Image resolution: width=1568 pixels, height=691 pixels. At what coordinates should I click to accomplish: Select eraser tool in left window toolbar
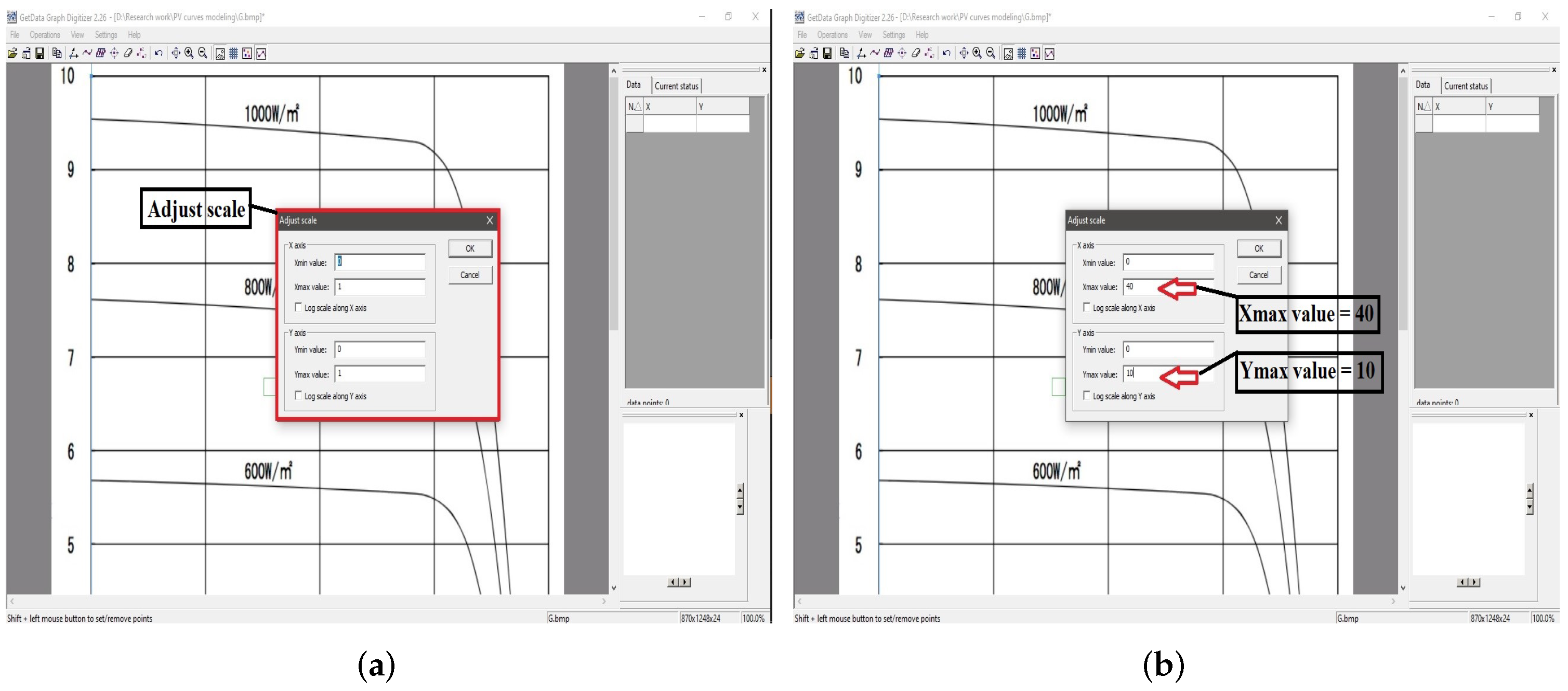pos(128,54)
